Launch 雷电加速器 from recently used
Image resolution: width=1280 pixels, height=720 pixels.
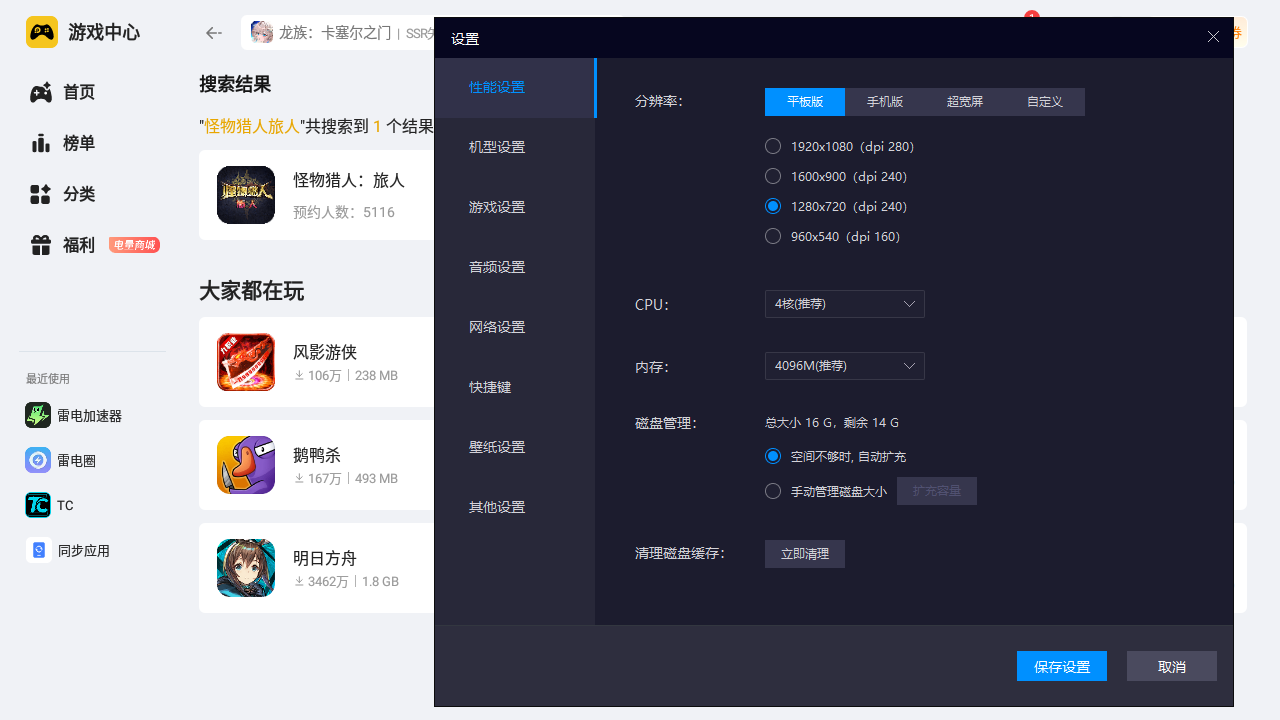(38, 416)
